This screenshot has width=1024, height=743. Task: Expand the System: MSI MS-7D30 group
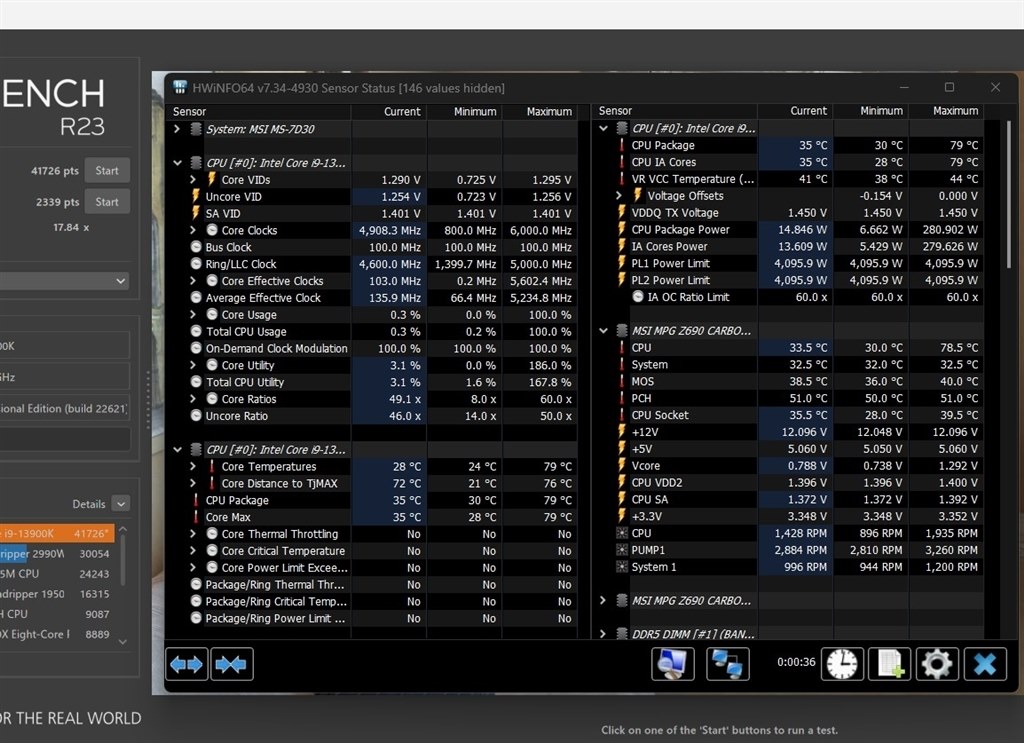click(x=177, y=129)
